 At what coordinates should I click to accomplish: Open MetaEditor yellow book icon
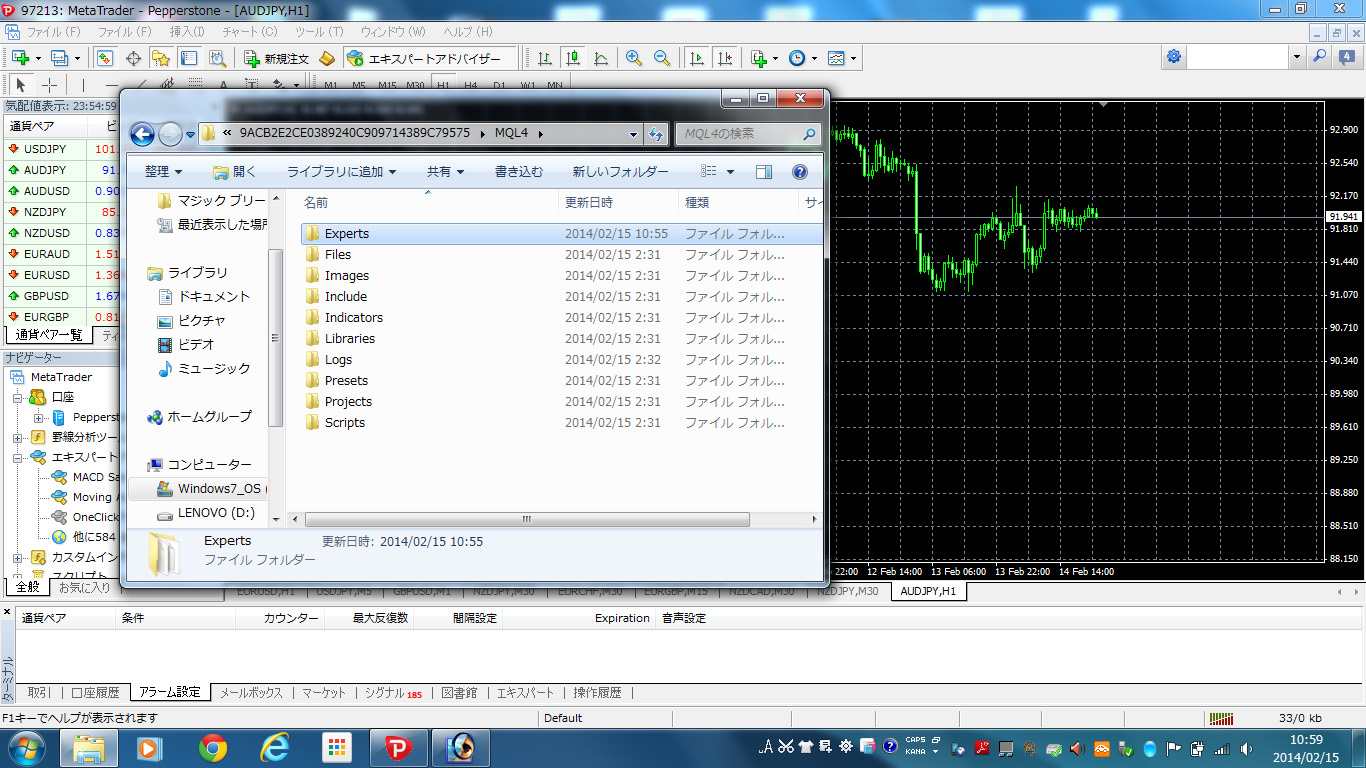pos(327,58)
